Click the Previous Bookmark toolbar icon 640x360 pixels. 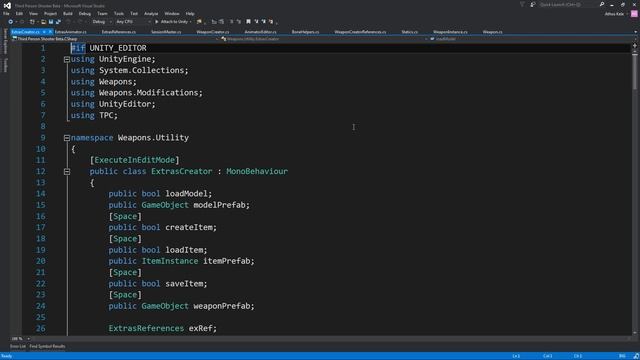pos(256,22)
